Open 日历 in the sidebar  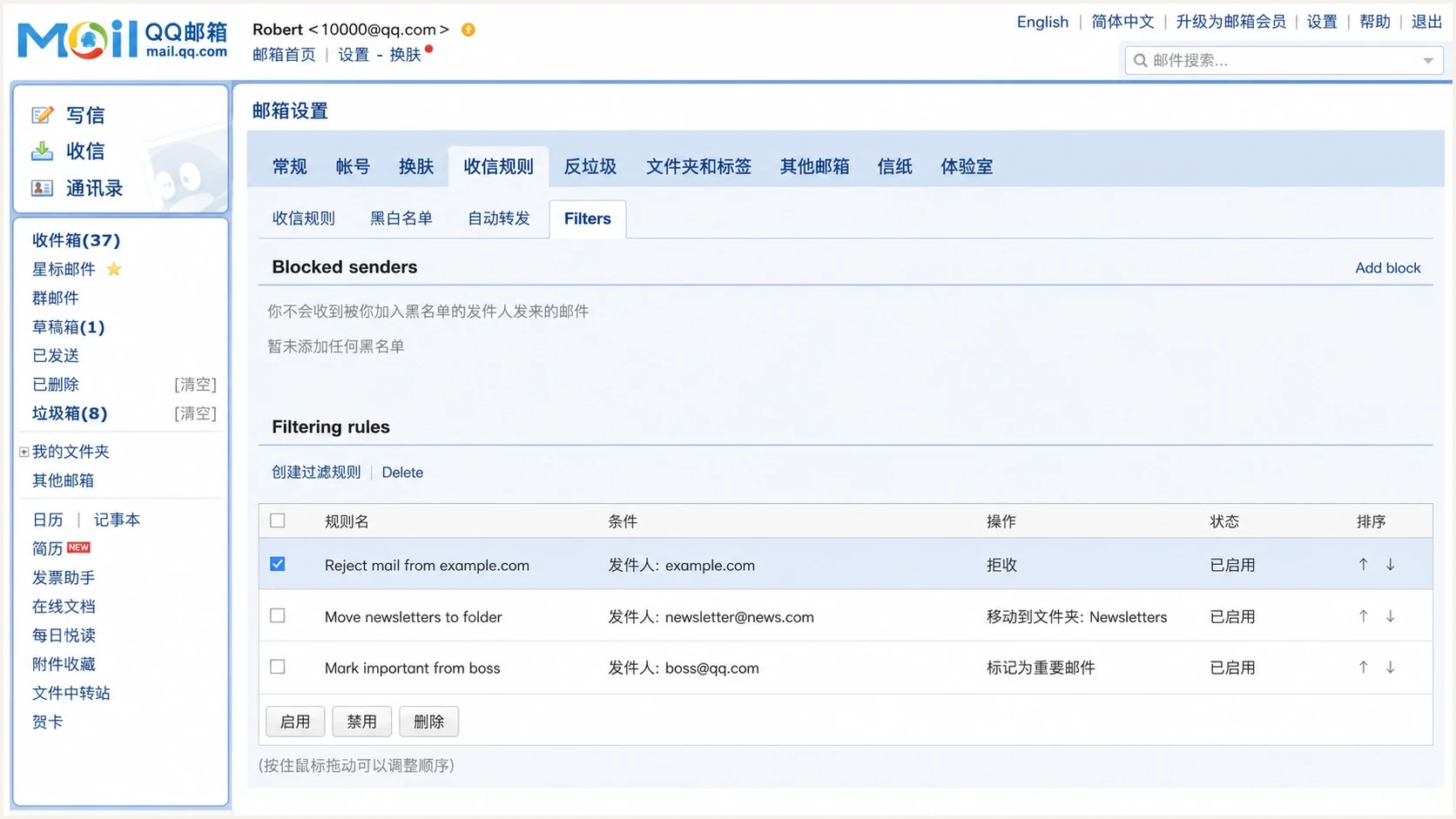point(48,520)
